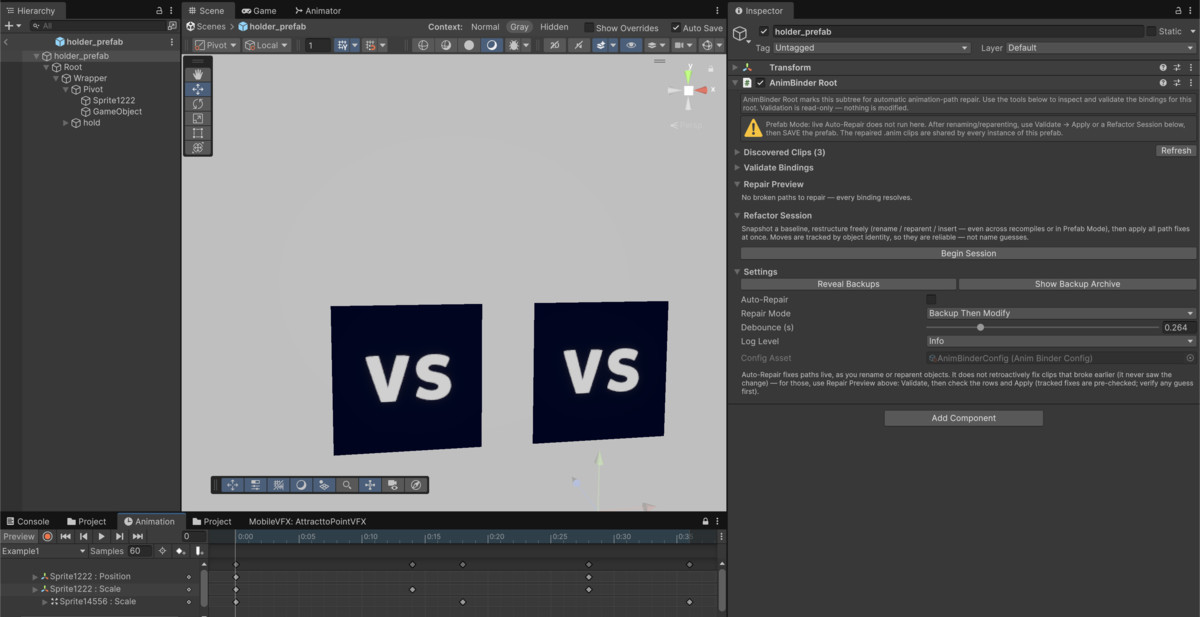Collapse the Refactor Session section
The width and height of the screenshot is (1200, 617).
click(x=737, y=215)
